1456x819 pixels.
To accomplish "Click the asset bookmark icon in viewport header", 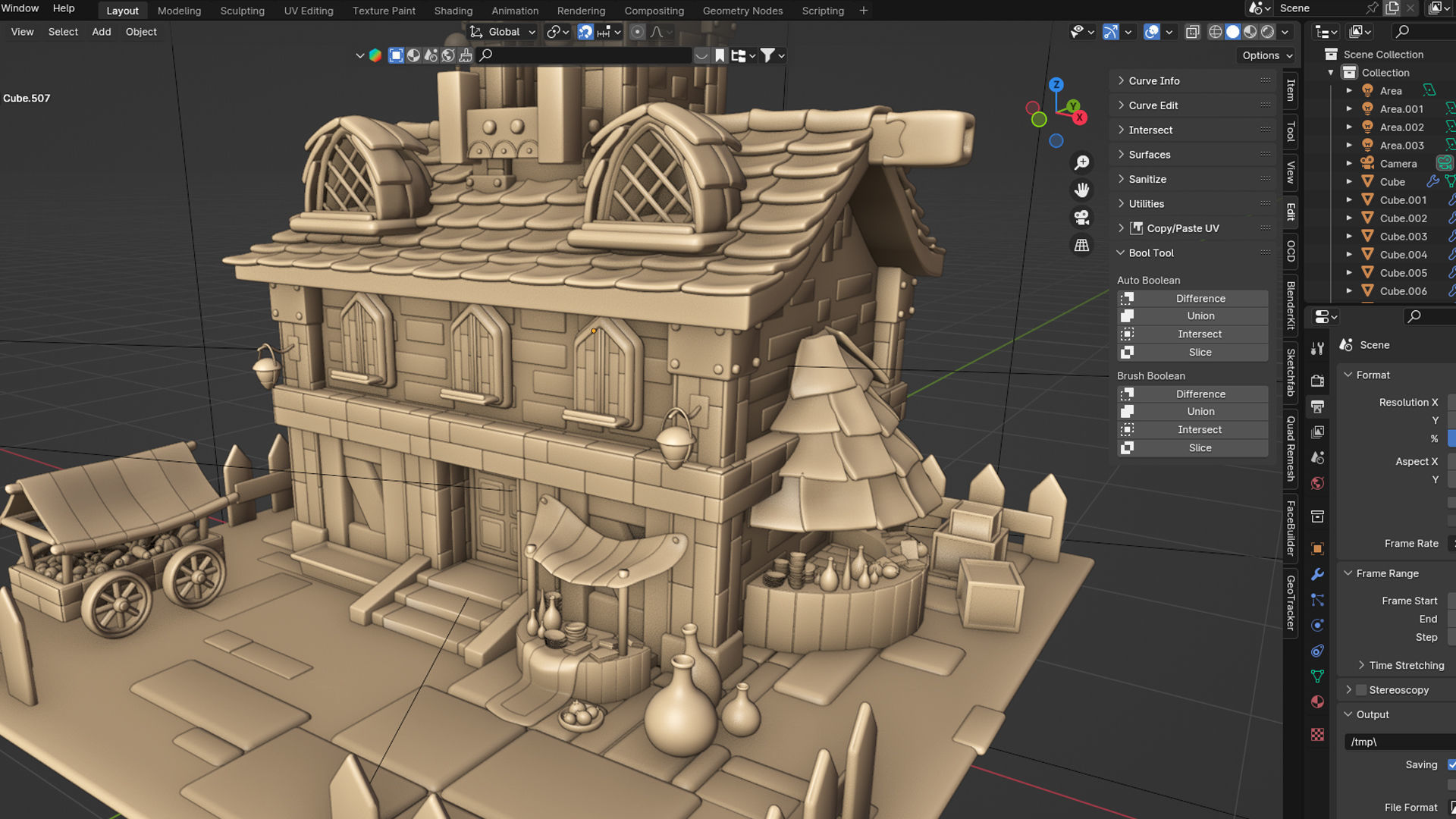I will point(720,55).
